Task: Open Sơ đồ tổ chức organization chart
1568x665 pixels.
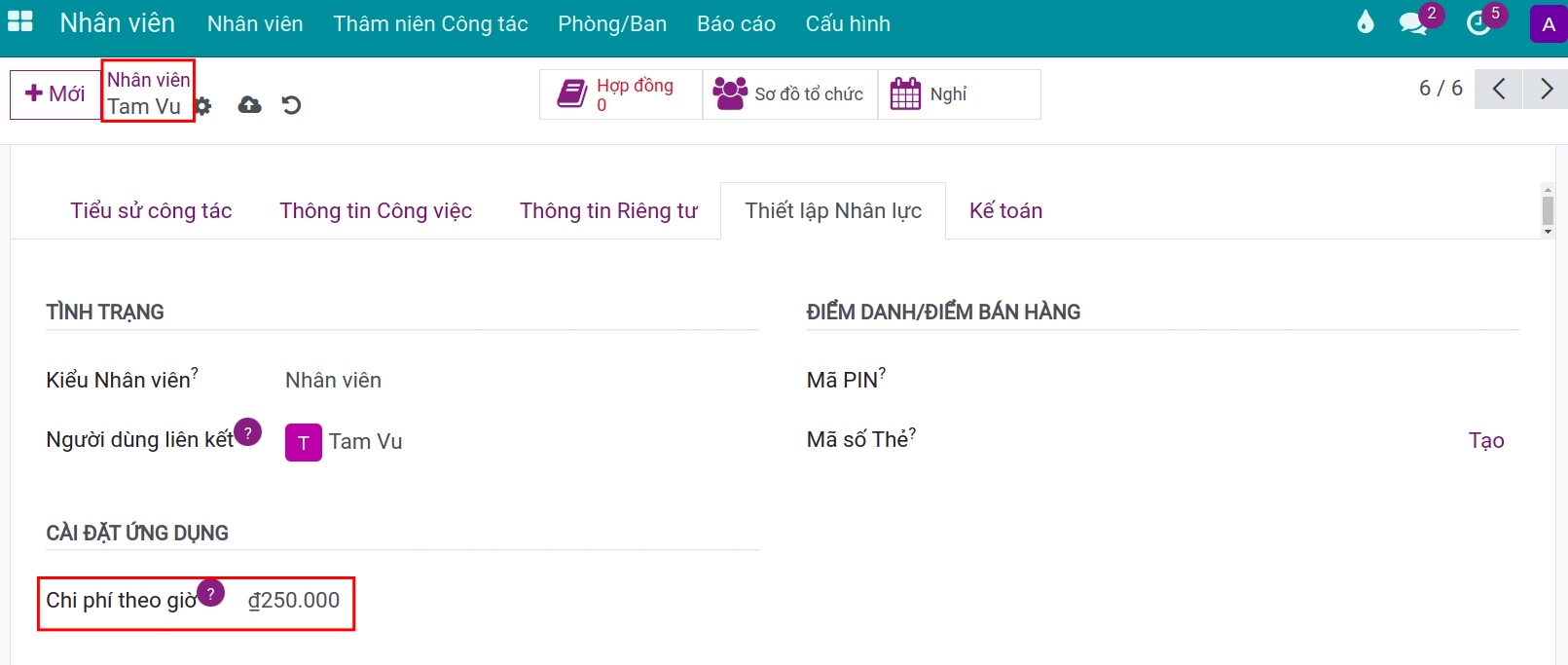Action: pos(790,94)
